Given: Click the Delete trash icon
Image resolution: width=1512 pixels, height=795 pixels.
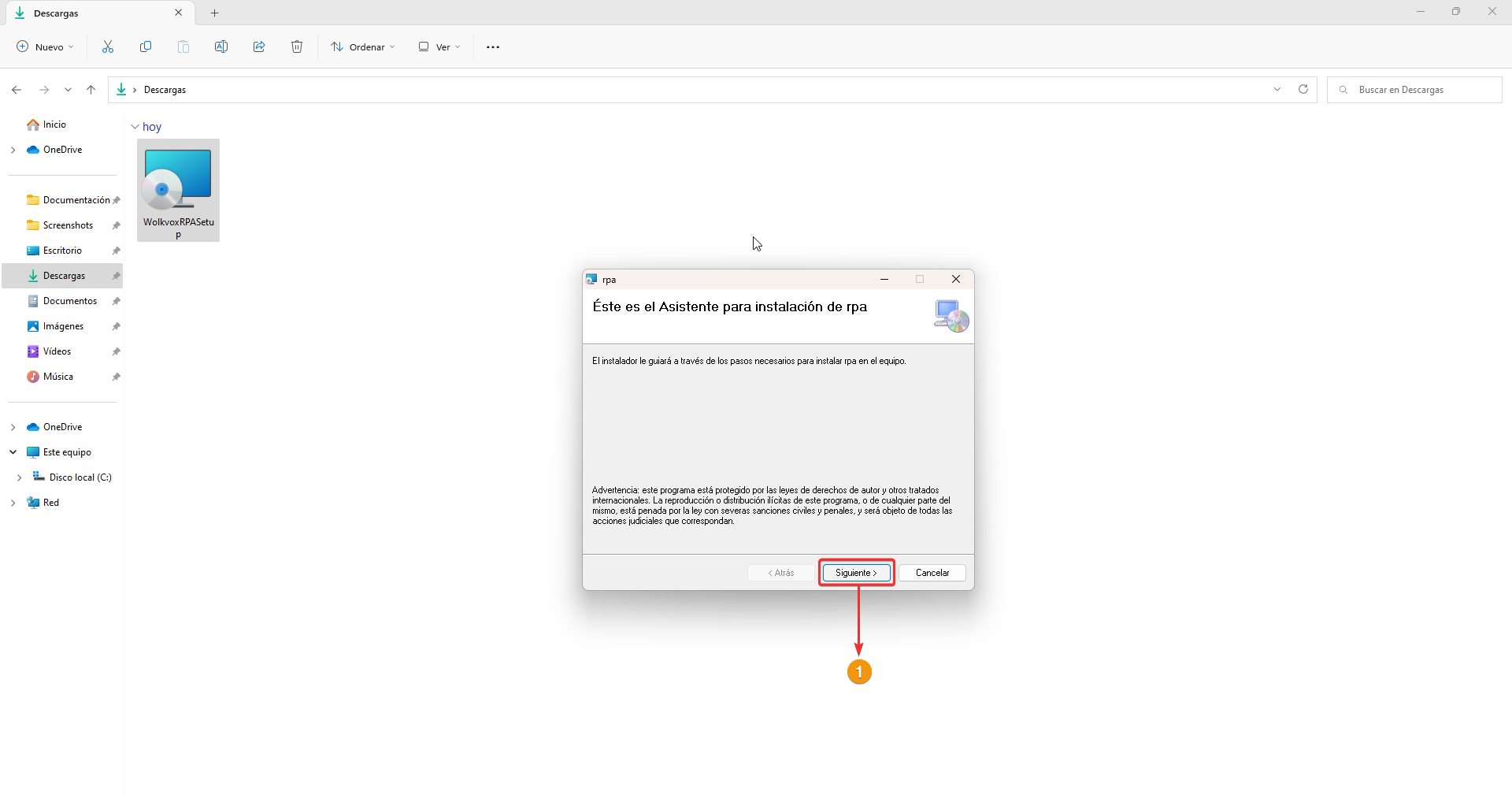Looking at the screenshot, I should (x=297, y=47).
